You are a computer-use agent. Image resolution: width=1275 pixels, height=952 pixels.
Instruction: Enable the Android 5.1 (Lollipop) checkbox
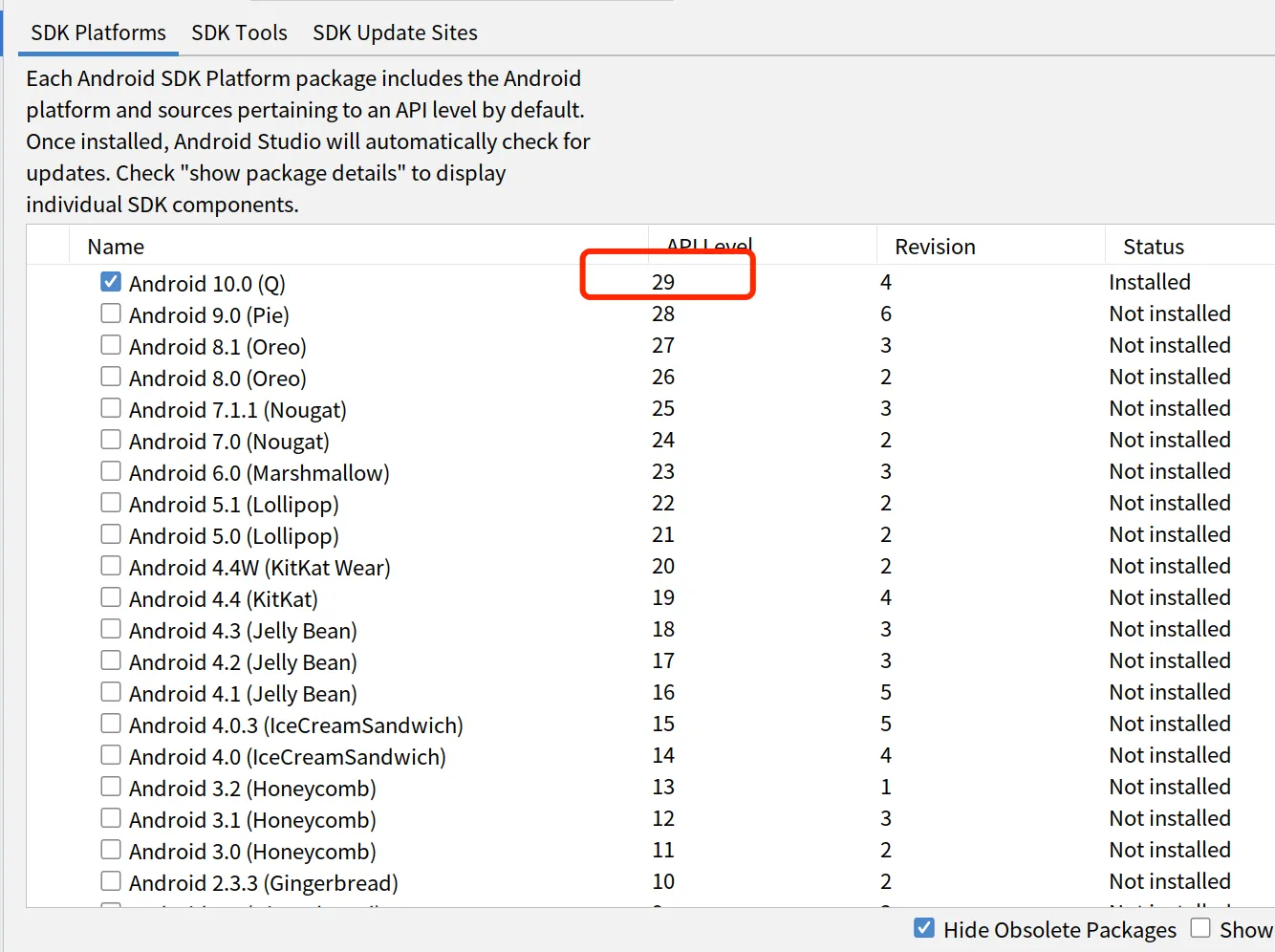[x=111, y=503]
